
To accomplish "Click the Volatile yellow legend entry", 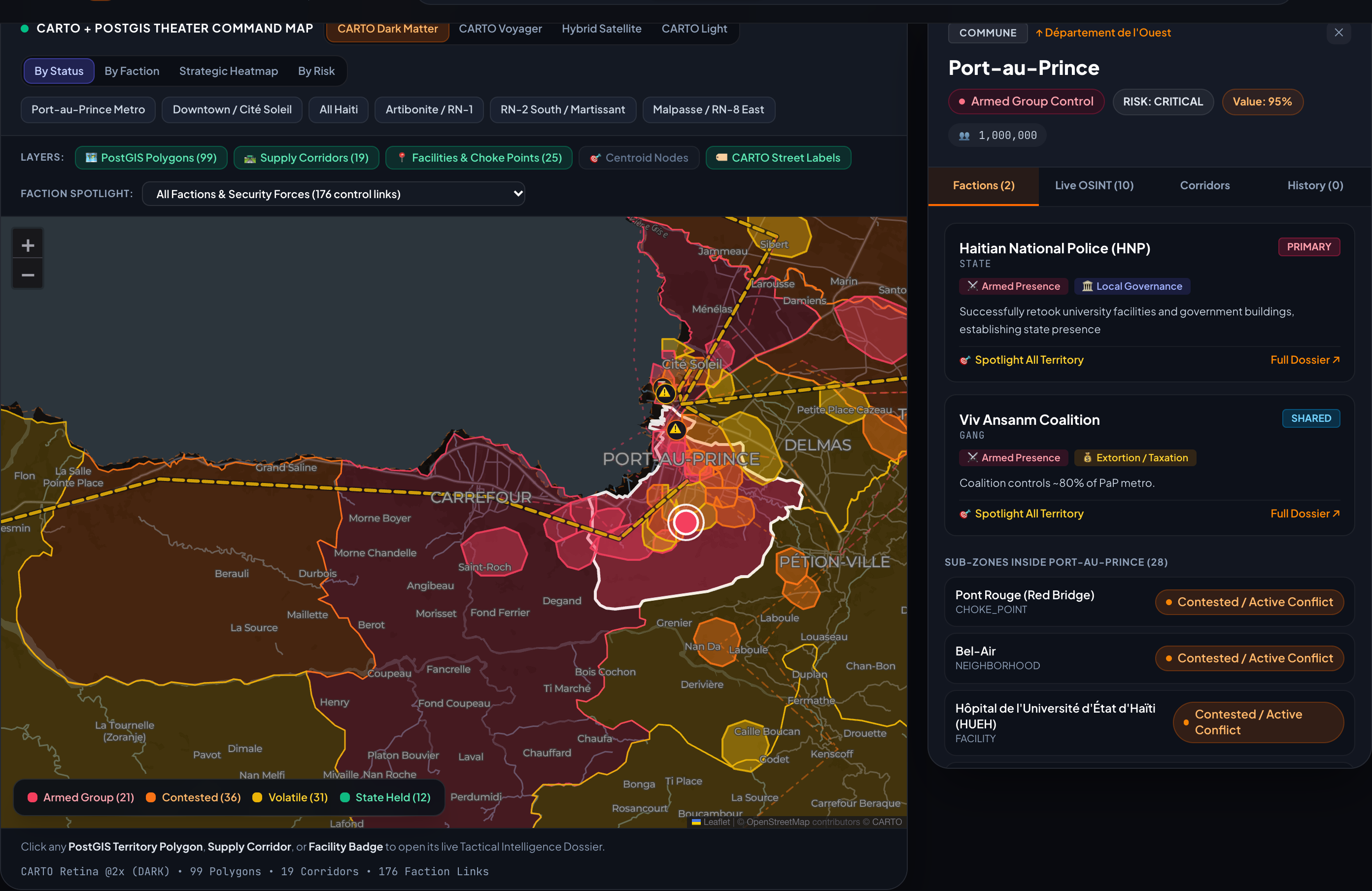I will 290,797.
